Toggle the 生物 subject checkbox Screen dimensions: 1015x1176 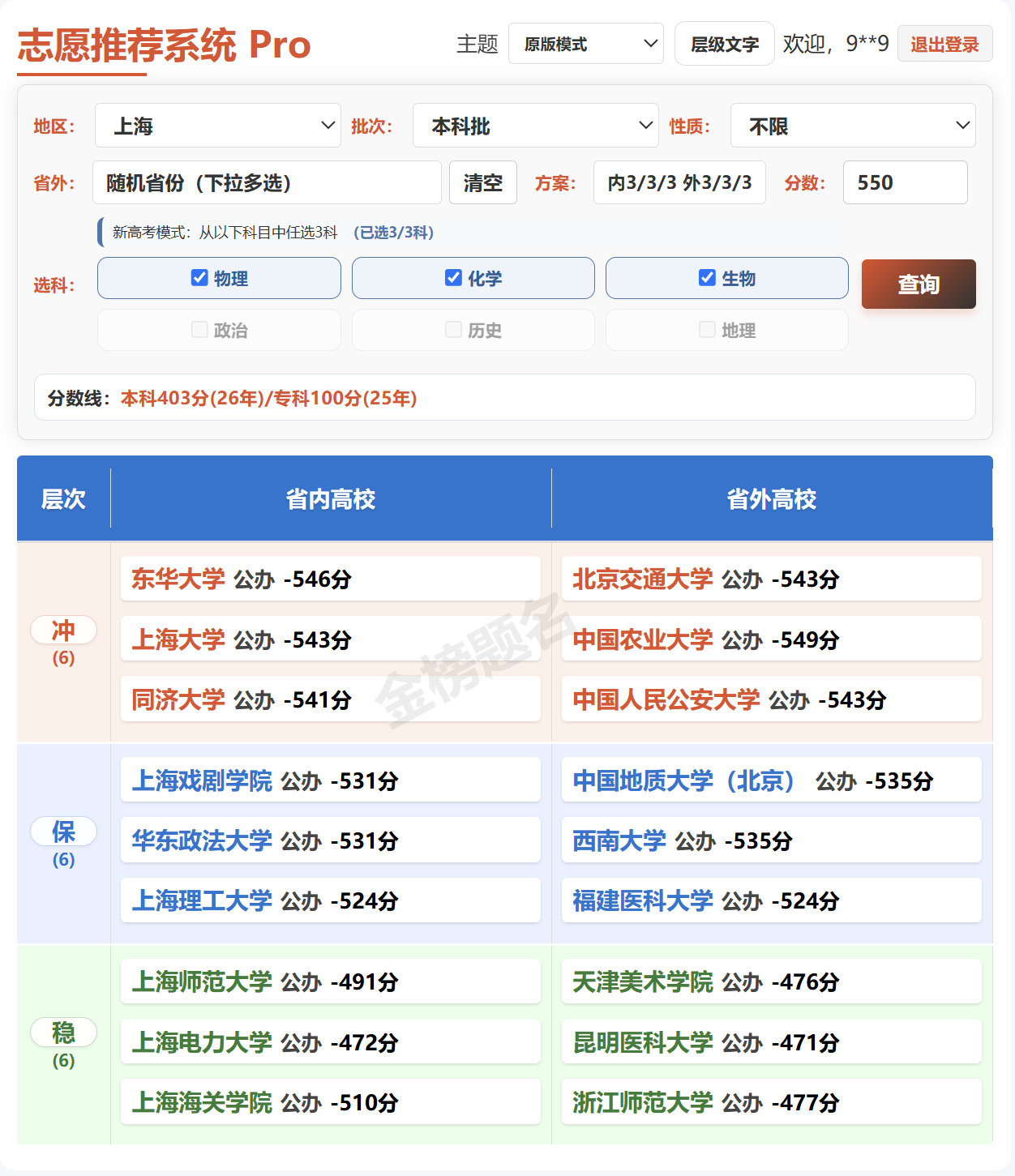point(707,278)
